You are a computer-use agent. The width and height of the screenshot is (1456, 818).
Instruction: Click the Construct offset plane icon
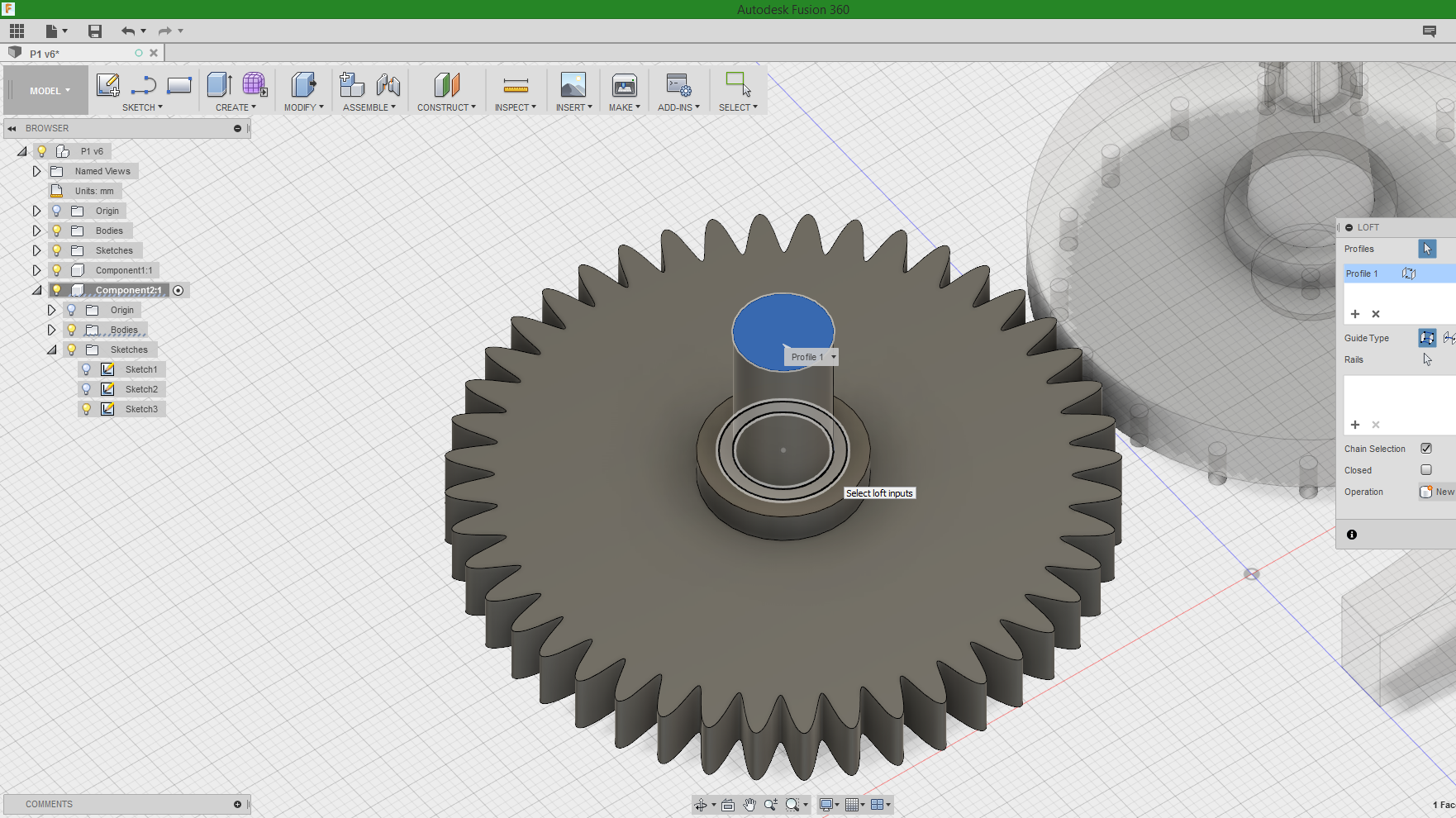(446, 84)
